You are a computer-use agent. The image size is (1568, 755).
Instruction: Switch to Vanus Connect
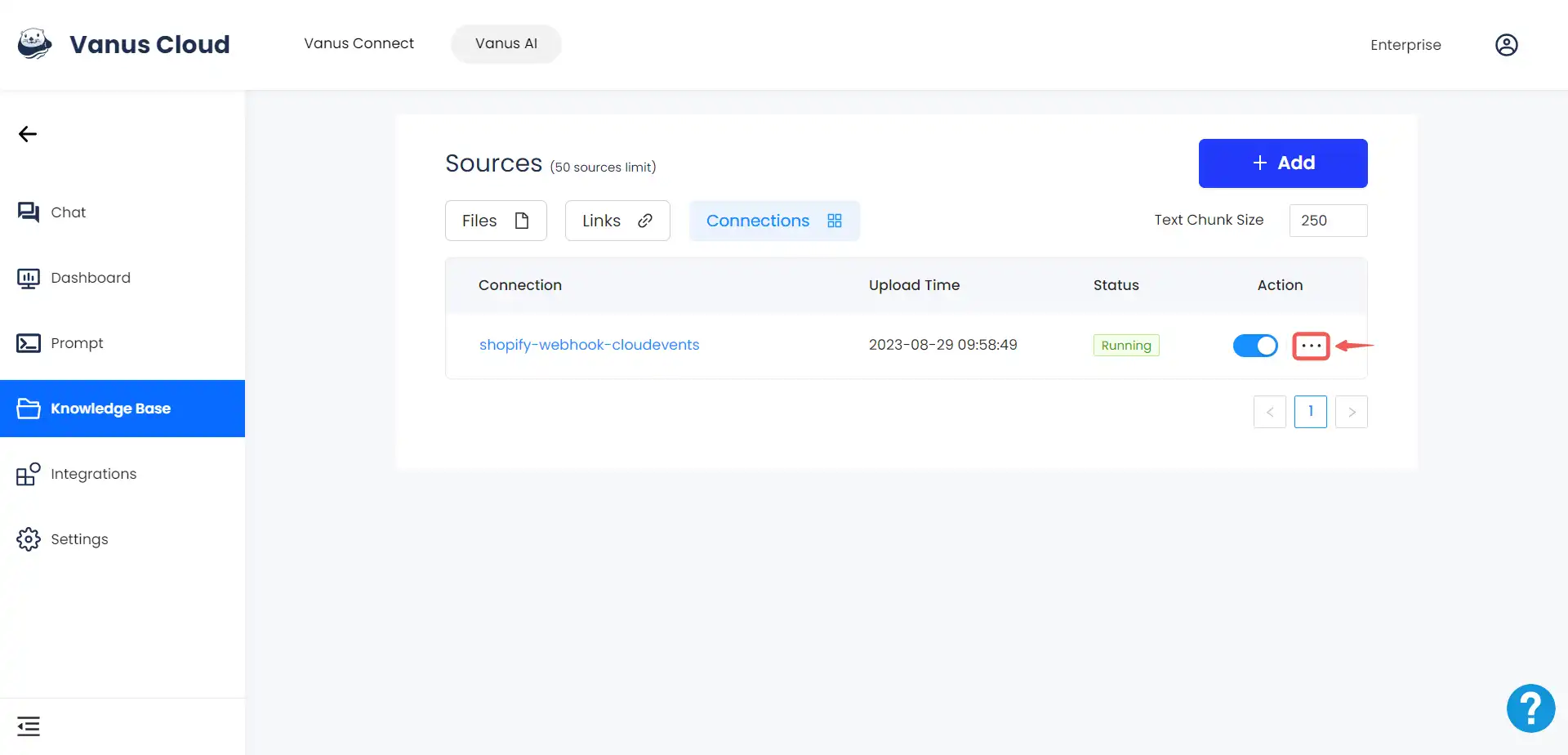(x=359, y=43)
